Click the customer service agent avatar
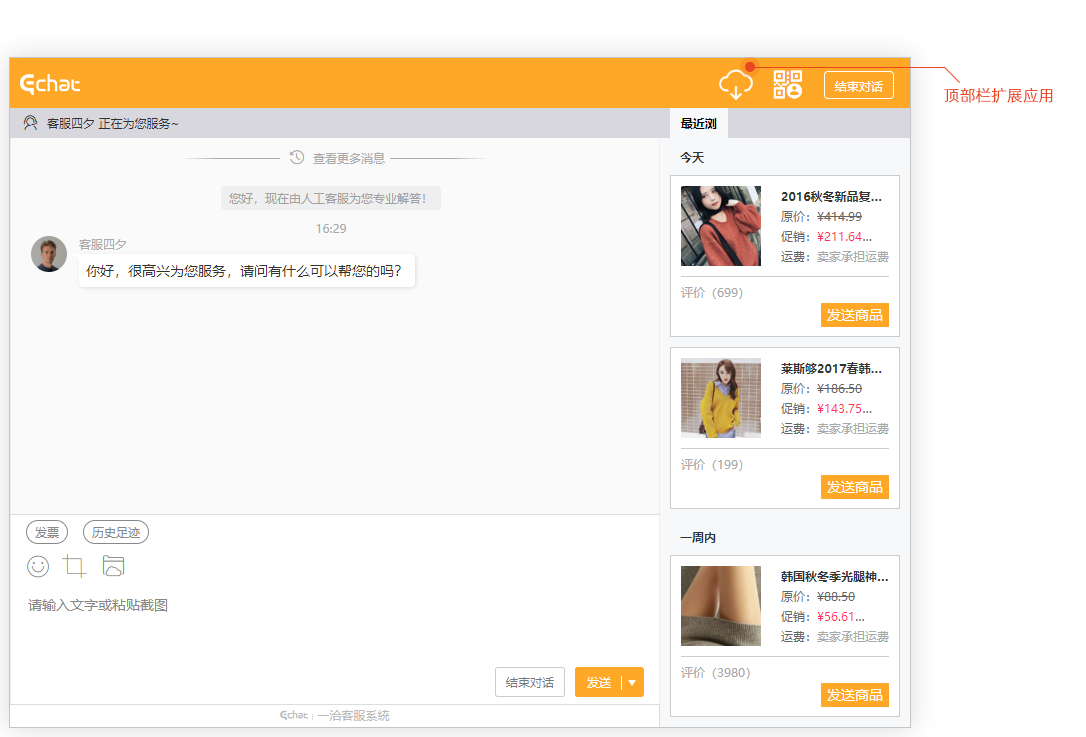Image resolution: width=1086 pixels, height=737 pixels. tap(49, 254)
